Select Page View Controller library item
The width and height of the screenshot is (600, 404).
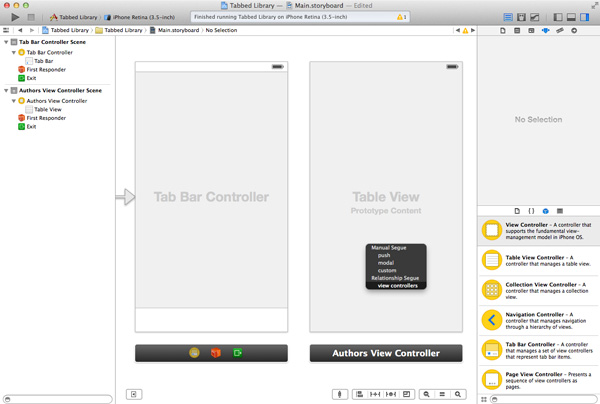[539, 380]
